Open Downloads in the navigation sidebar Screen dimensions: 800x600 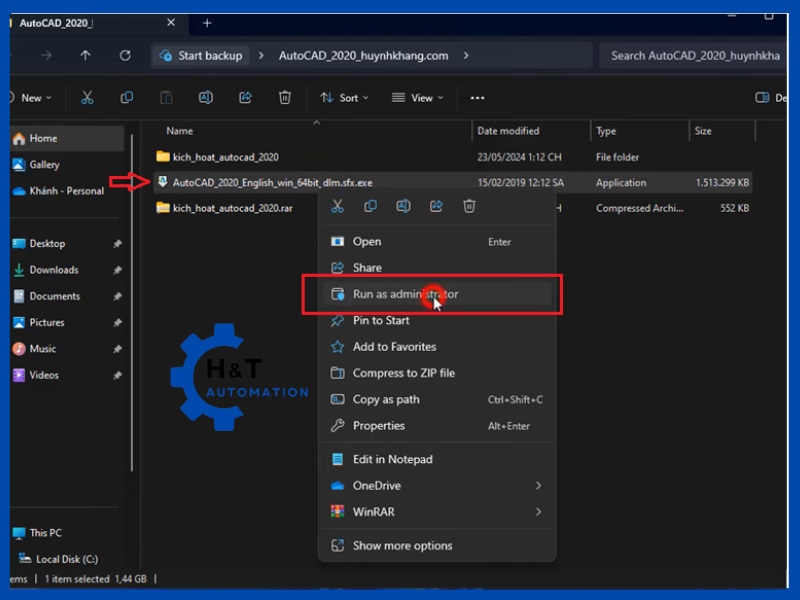pyautogui.click(x=54, y=270)
